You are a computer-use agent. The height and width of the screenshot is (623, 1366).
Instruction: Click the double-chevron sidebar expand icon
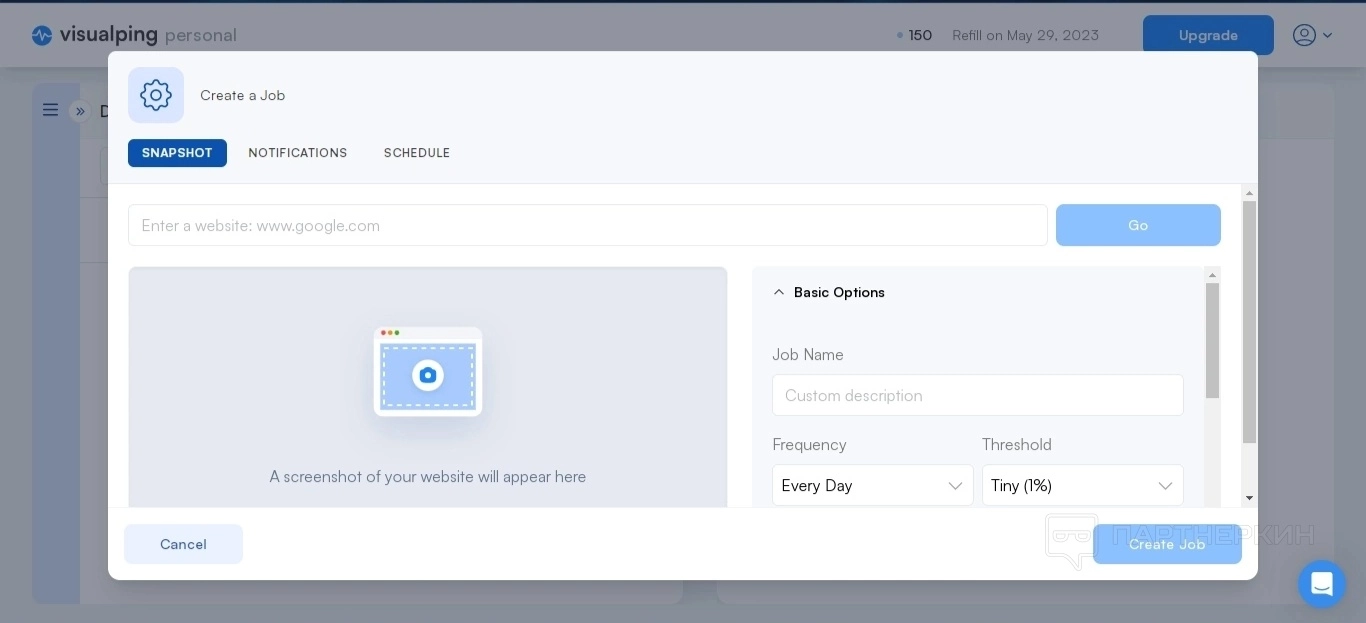pyautogui.click(x=80, y=111)
